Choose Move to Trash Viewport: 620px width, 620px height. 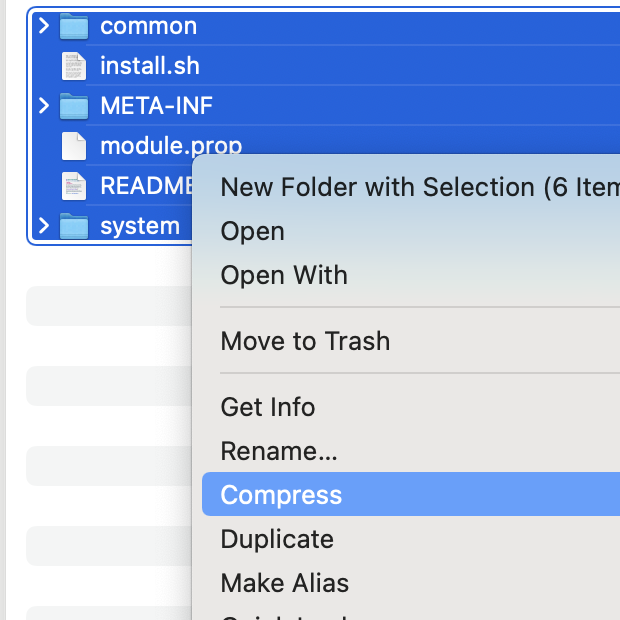(x=305, y=341)
